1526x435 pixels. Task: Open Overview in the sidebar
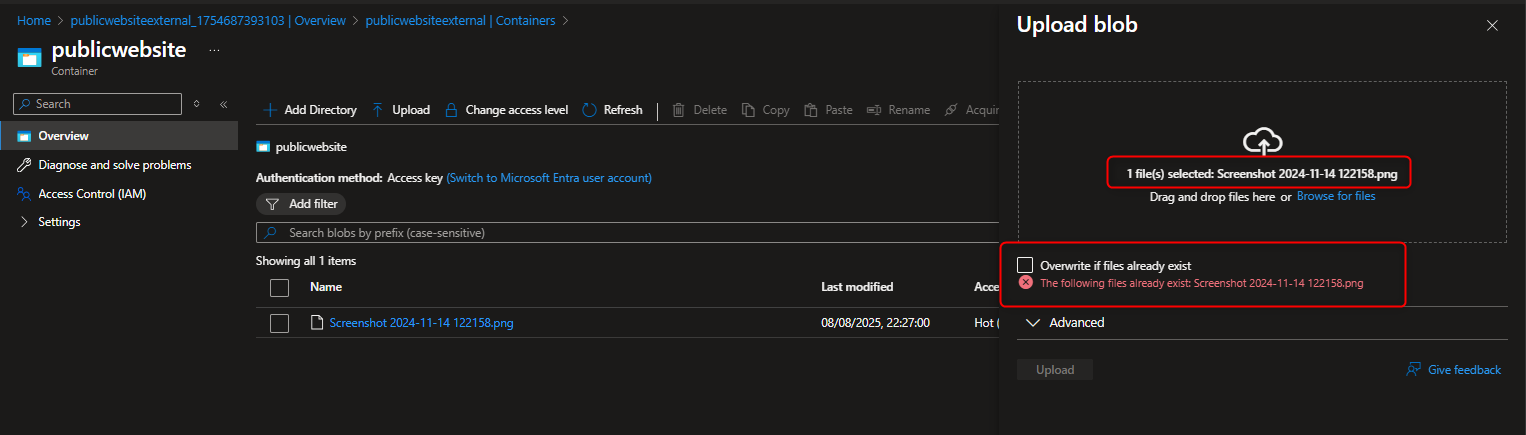(x=119, y=136)
